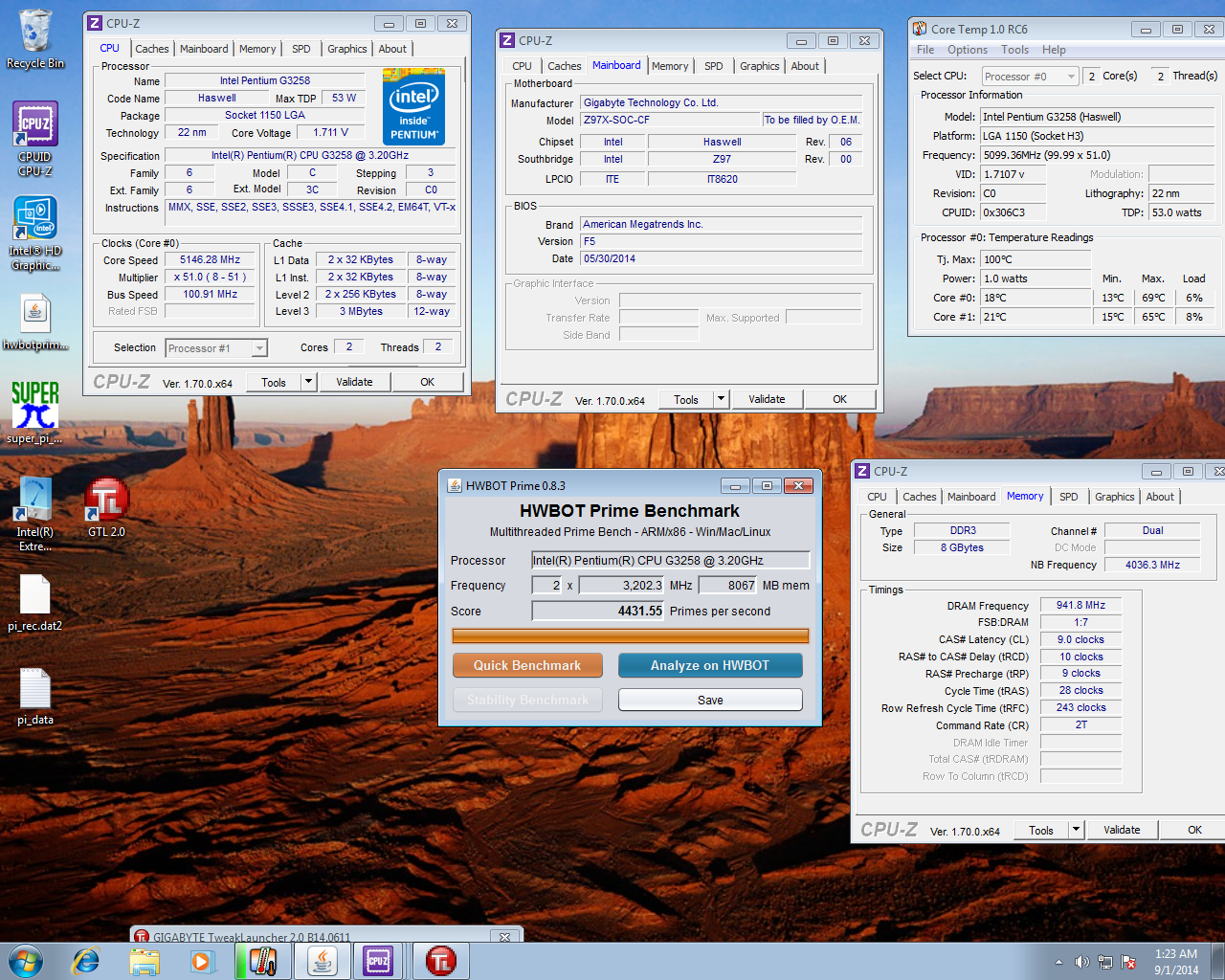Viewport: 1225px width, 980px height.
Task: Click Validate in the CPU-Z CPU window
Action: pos(354,382)
